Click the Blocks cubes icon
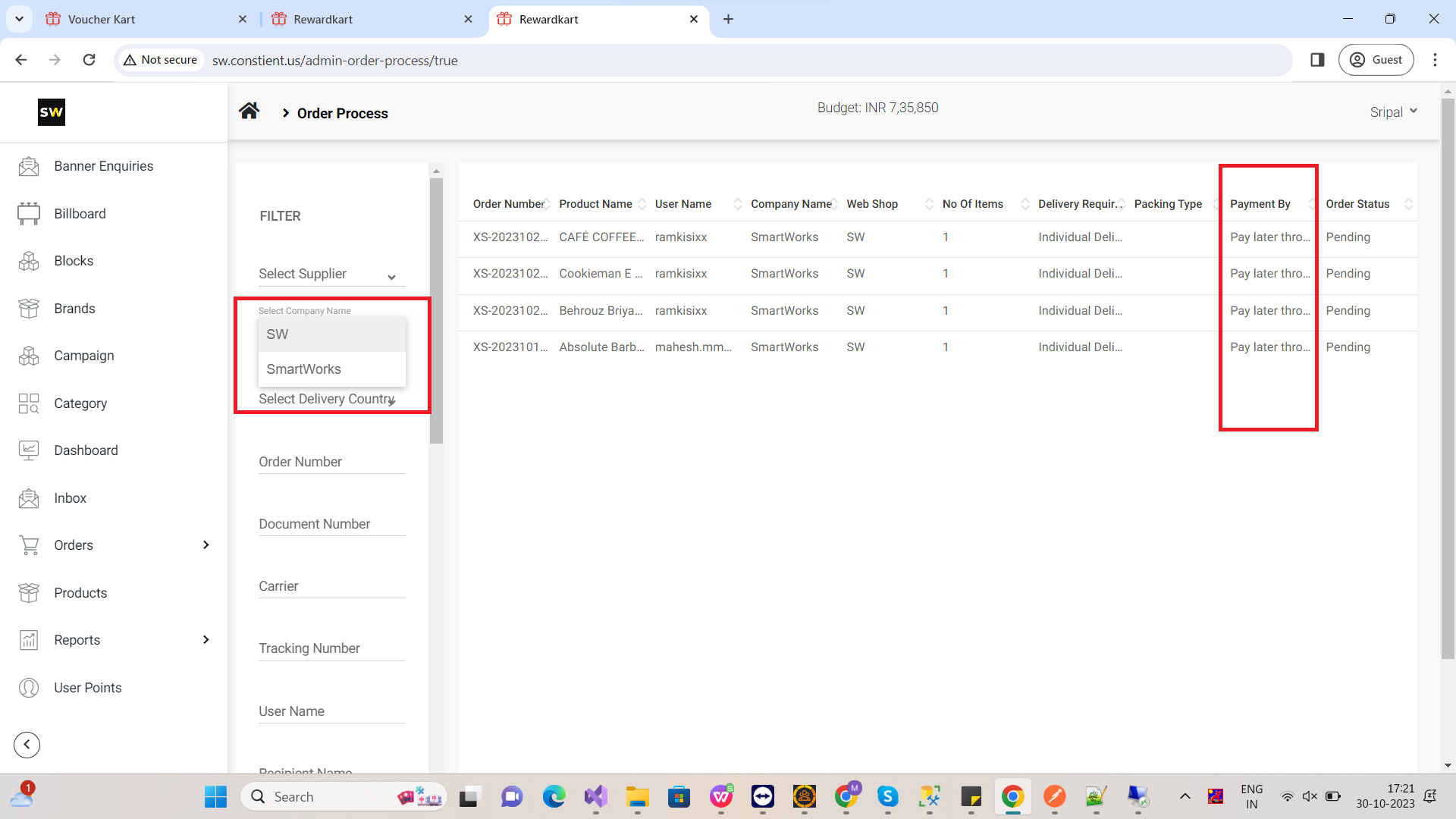This screenshot has height=819, width=1456. click(x=29, y=261)
